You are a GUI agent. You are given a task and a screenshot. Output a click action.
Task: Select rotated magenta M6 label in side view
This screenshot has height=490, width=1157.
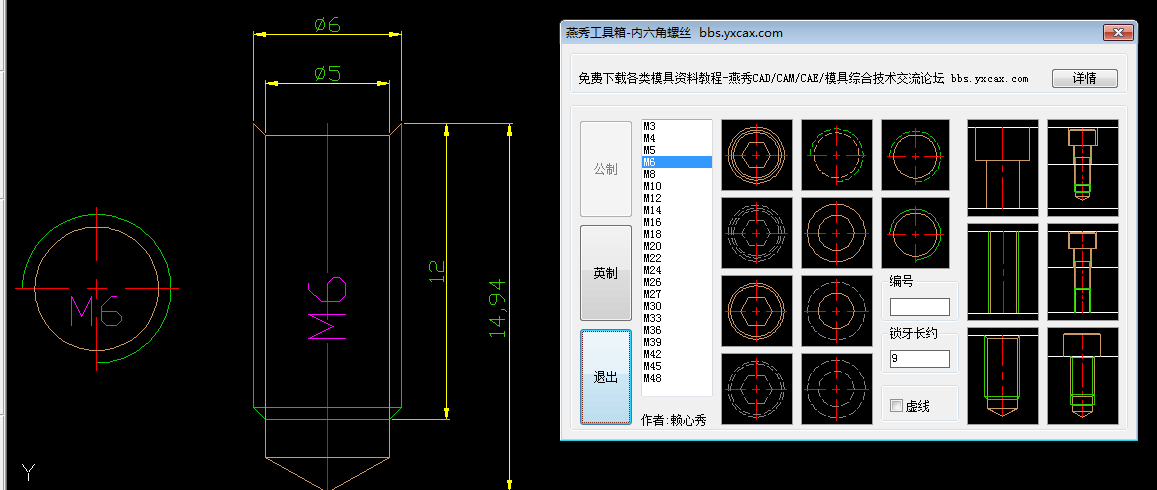tap(328, 308)
